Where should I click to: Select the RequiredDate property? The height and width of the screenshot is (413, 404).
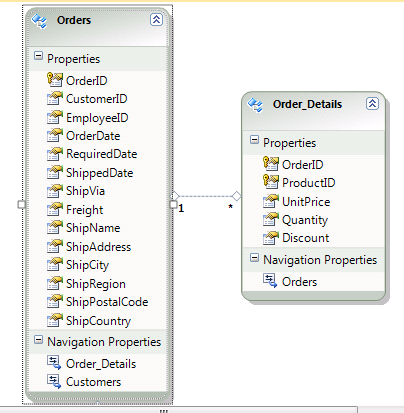click(92, 154)
